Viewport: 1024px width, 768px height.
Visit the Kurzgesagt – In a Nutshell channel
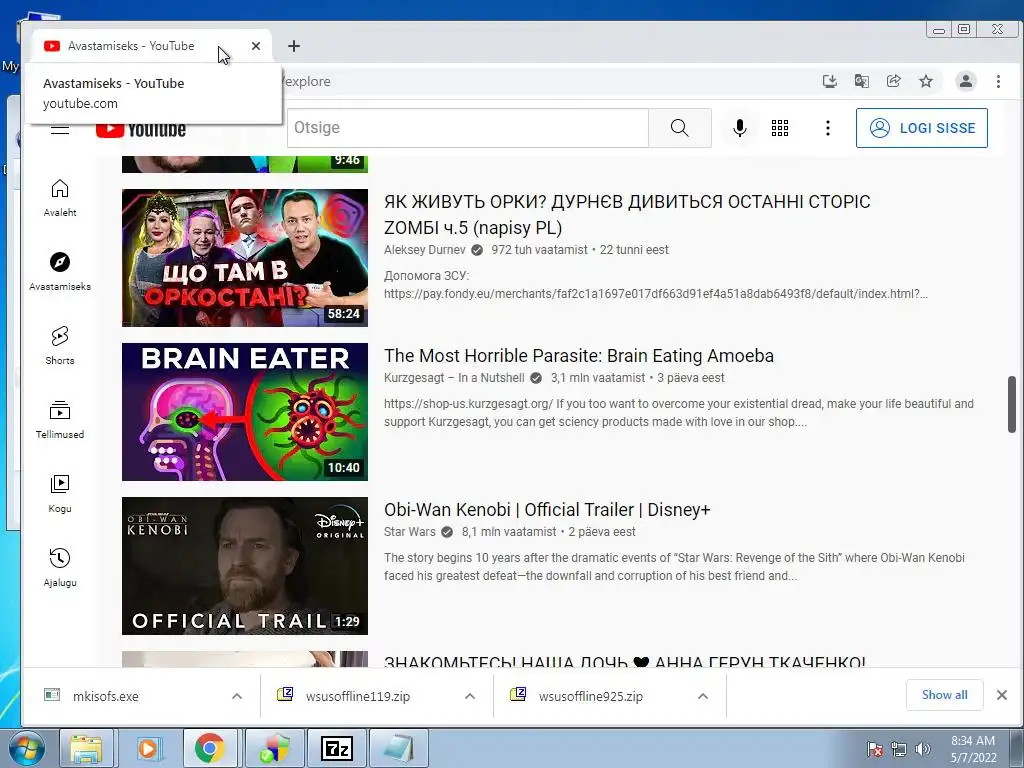point(454,377)
